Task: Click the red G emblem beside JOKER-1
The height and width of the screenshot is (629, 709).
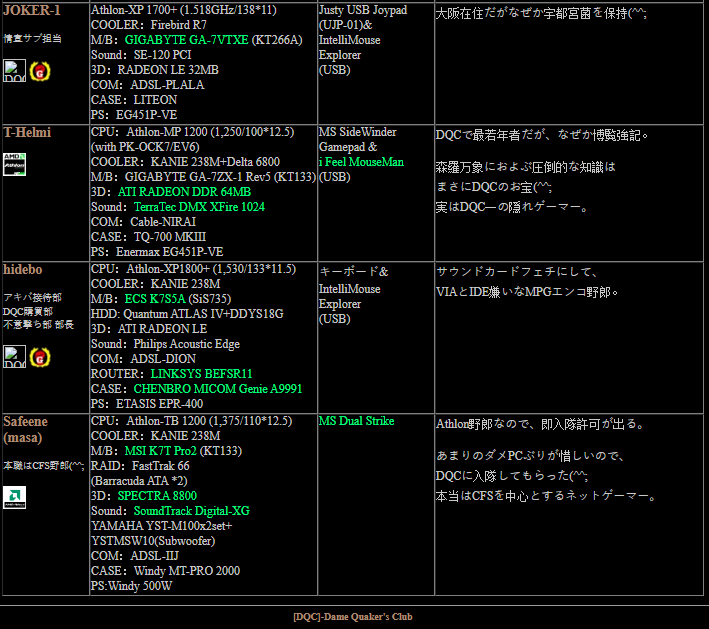Action: click(x=38, y=70)
